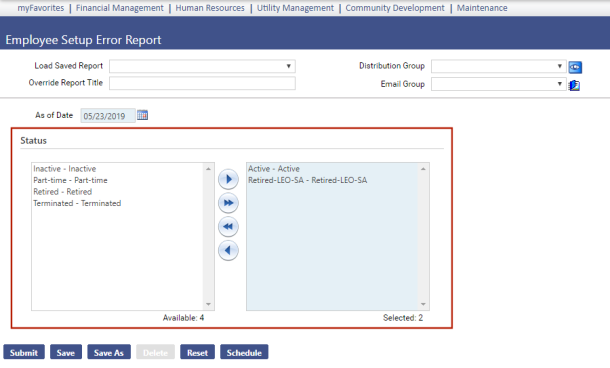The image size is (610, 368).
Task: Remove all statuses from the Selected list
Action: (x=228, y=227)
